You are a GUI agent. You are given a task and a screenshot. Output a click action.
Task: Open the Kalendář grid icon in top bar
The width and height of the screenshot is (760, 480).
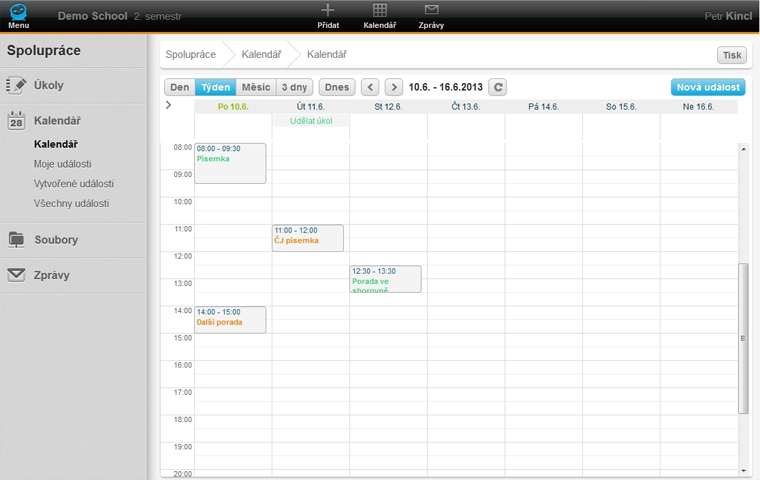380,10
